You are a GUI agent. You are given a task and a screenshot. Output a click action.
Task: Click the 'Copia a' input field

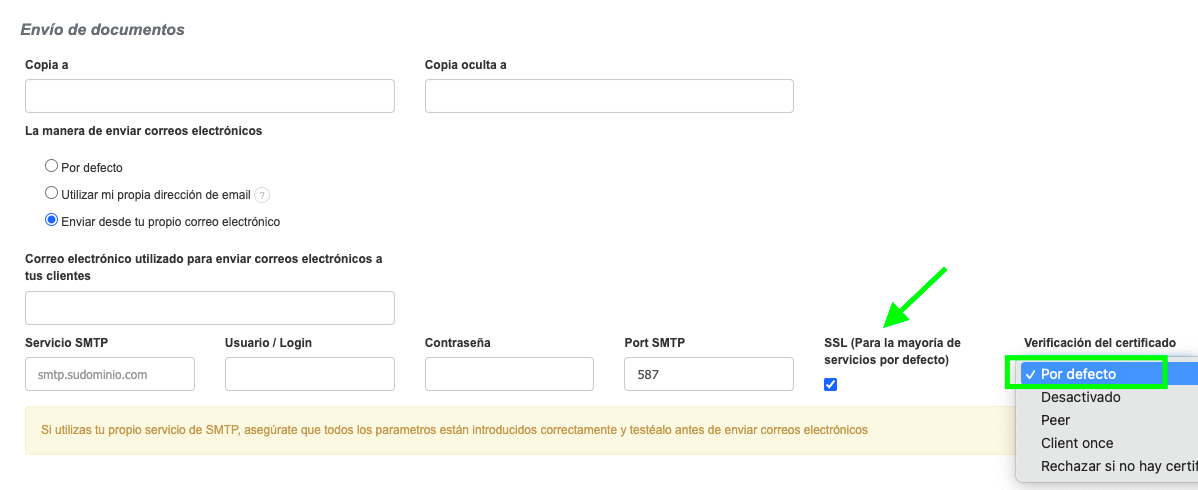click(x=210, y=96)
